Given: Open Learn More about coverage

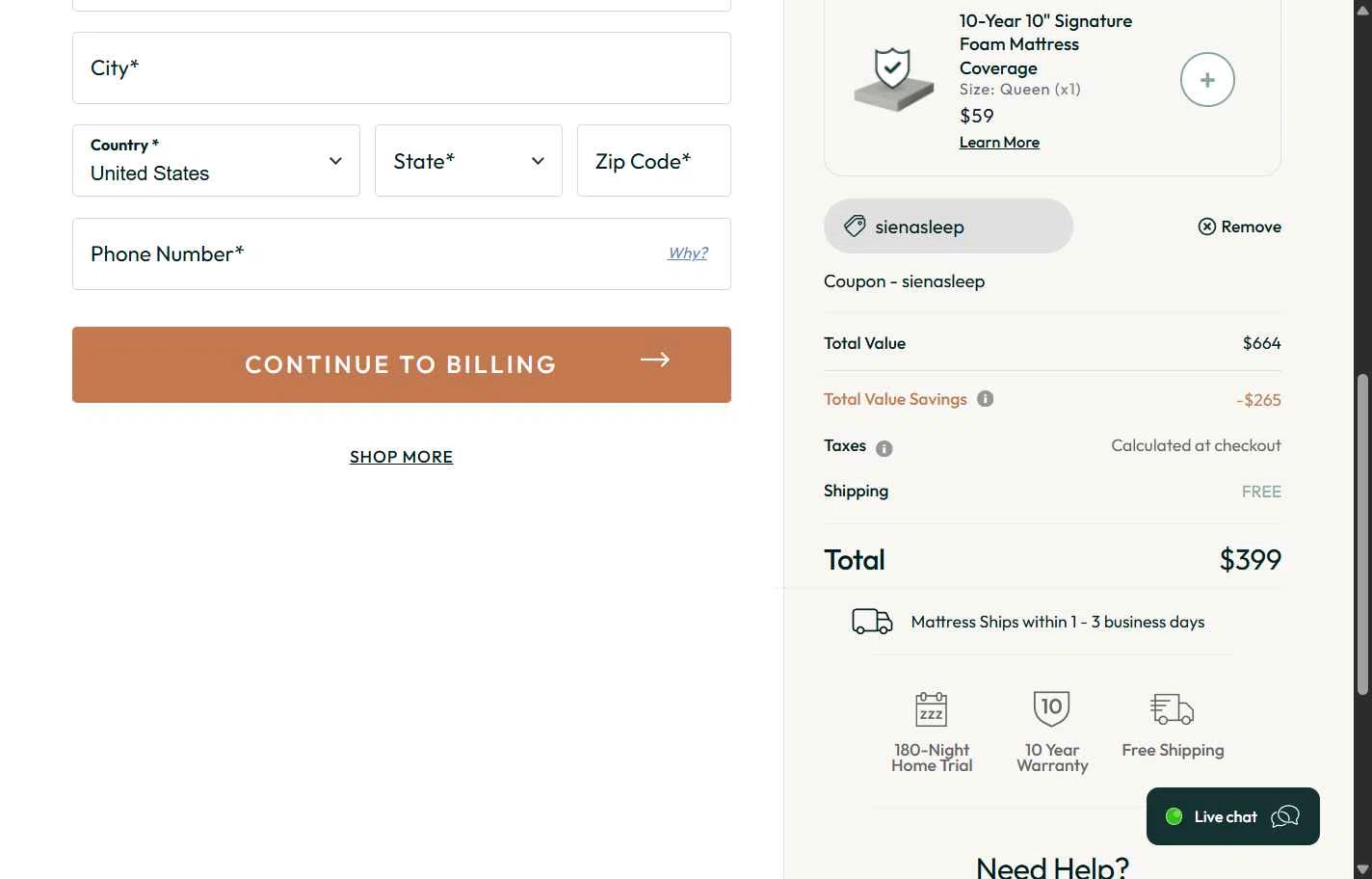Looking at the screenshot, I should tap(999, 143).
